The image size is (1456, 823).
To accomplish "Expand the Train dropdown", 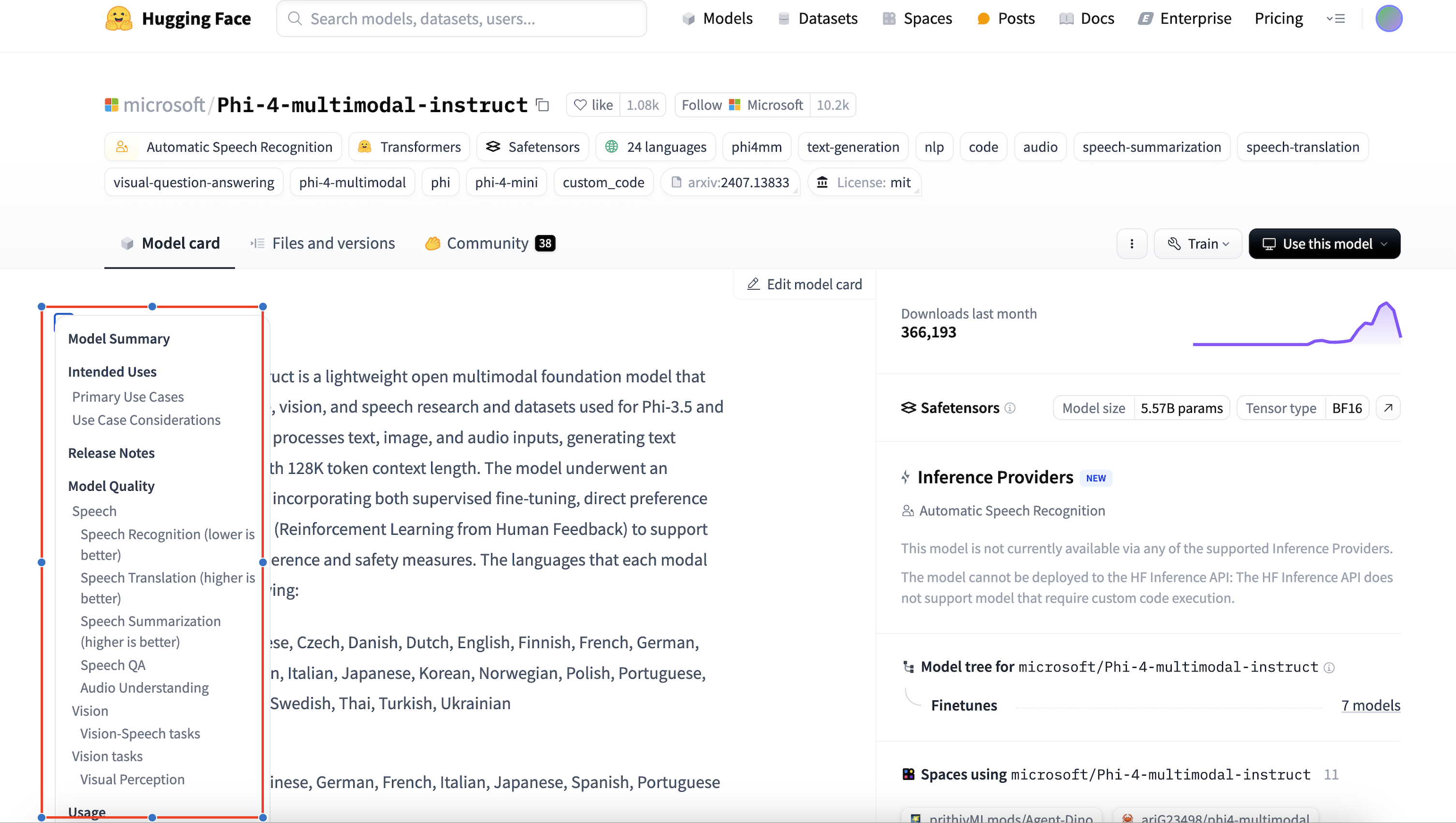I will tap(1198, 244).
